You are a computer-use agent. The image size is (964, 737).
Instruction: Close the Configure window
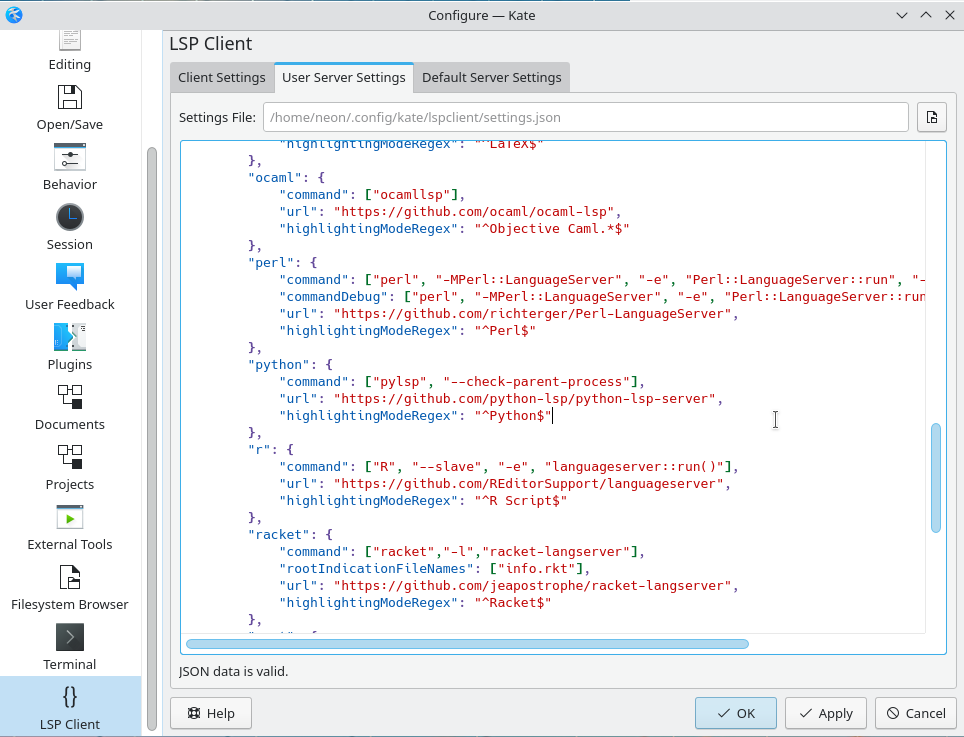point(950,15)
